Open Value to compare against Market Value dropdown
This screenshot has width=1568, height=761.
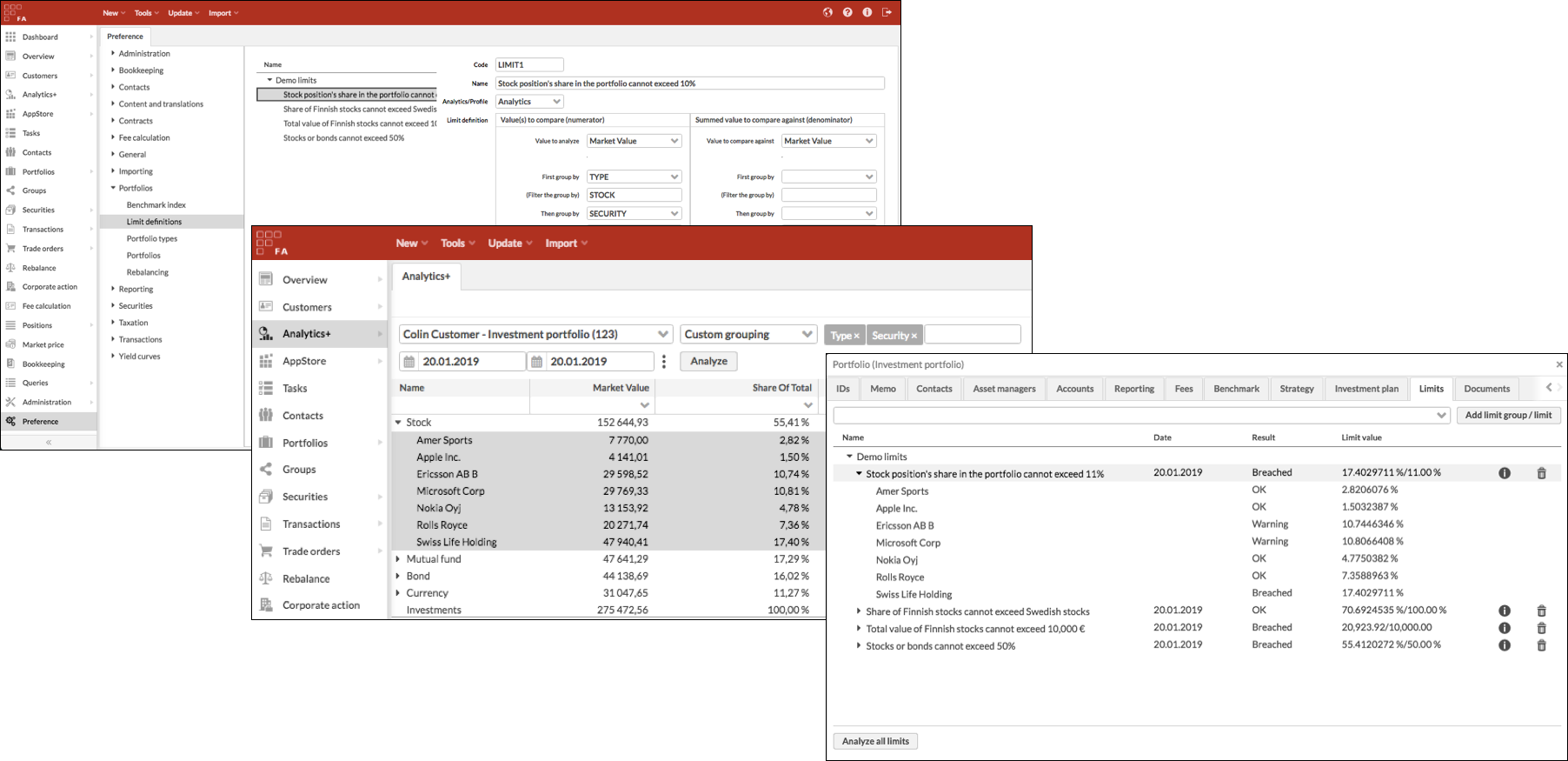point(829,141)
